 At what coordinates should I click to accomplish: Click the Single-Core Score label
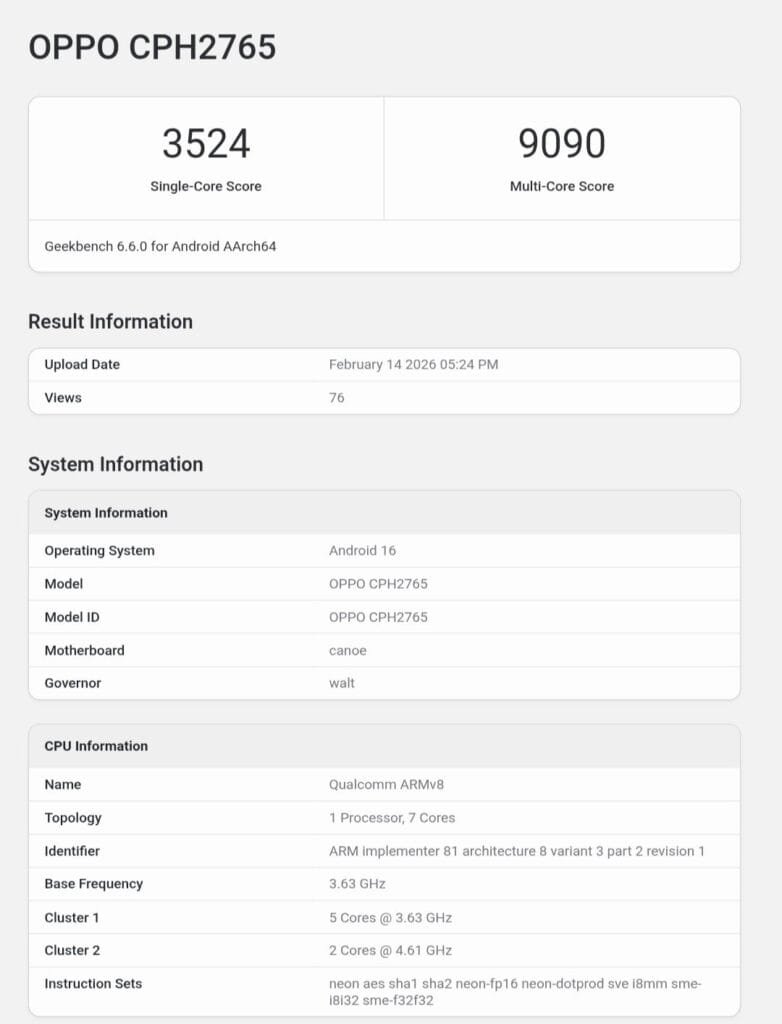[206, 186]
